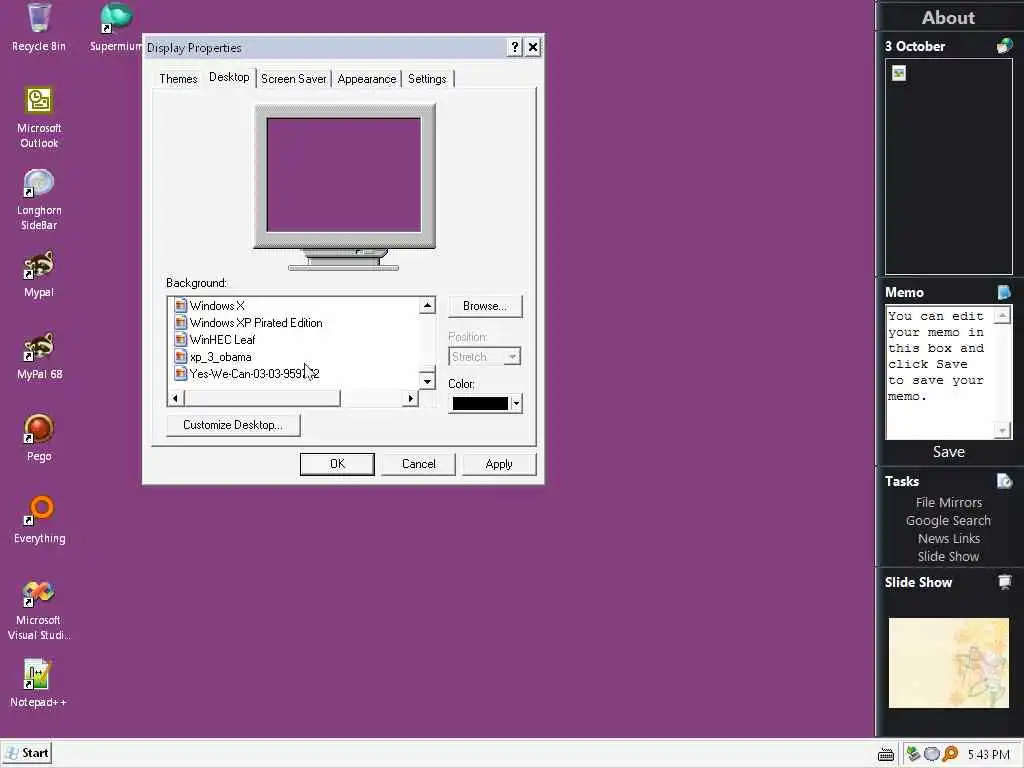
Task: Click background list scroll left arrow
Action: [175, 398]
